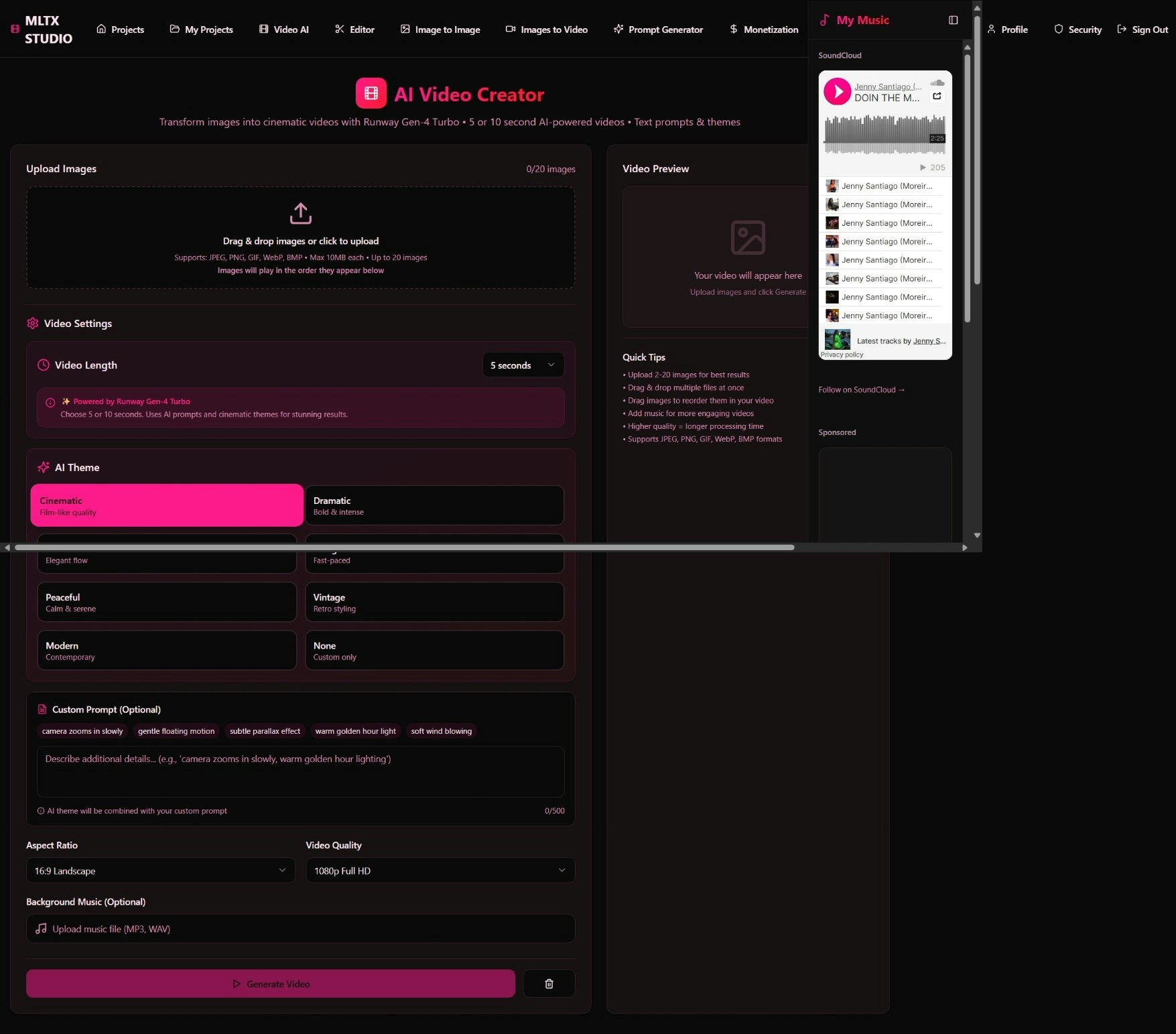Click Follow on SoundCloud link
The width and height of the screenshot is (1176, 1034).
point(862,390)
